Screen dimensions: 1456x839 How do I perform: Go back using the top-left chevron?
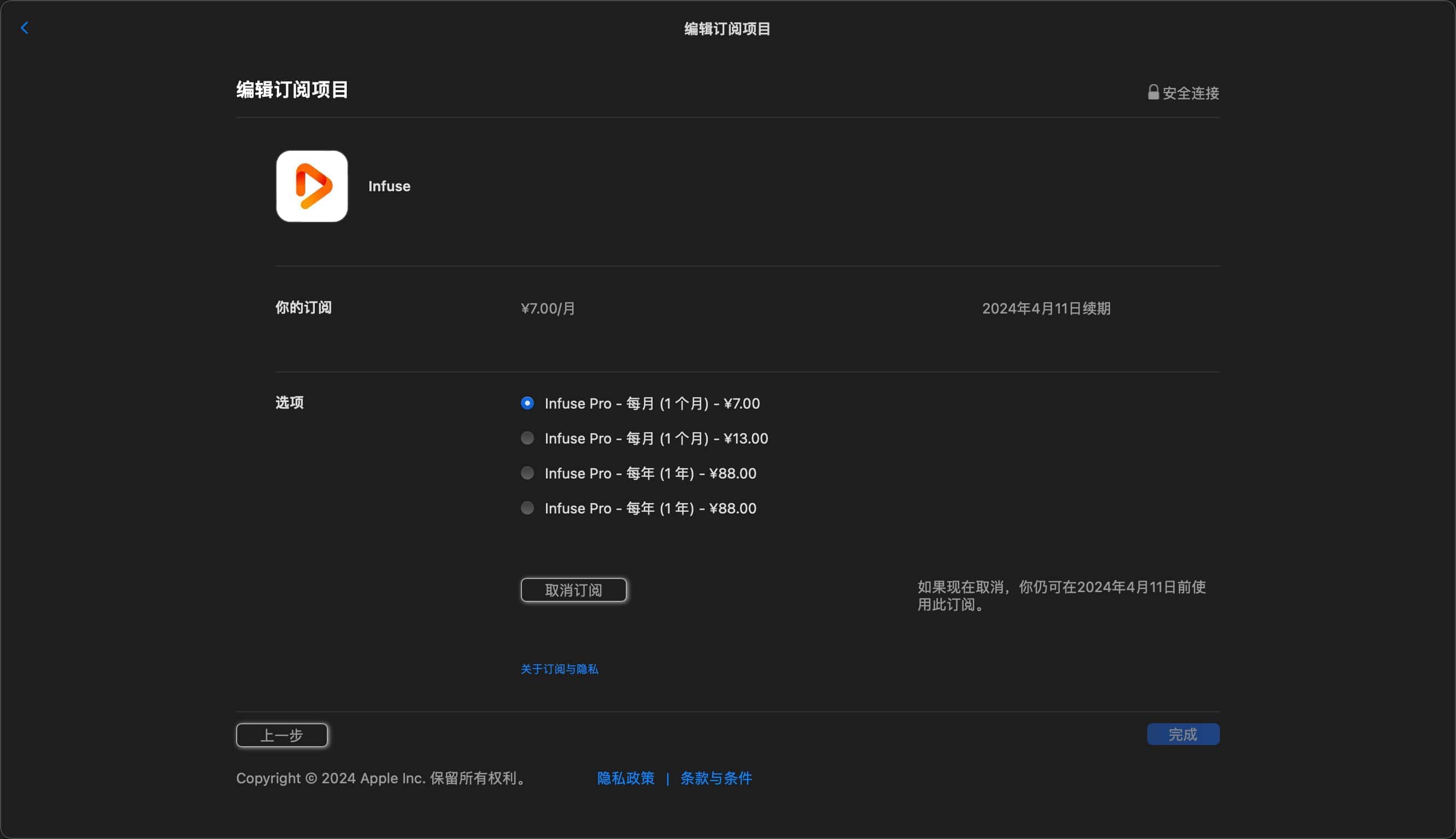(x=24, y=28)
